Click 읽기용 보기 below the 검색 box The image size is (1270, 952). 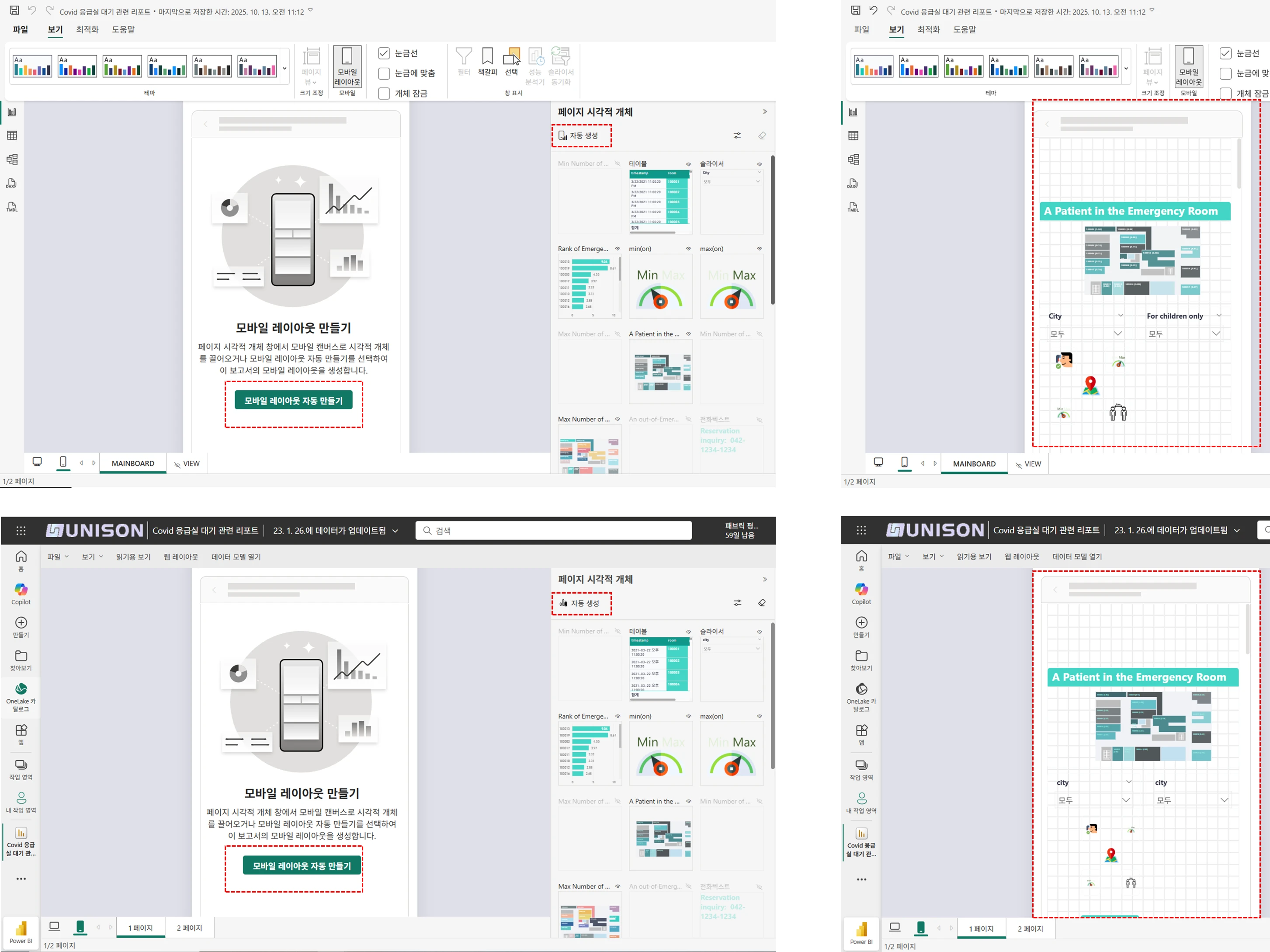point(133,557)
